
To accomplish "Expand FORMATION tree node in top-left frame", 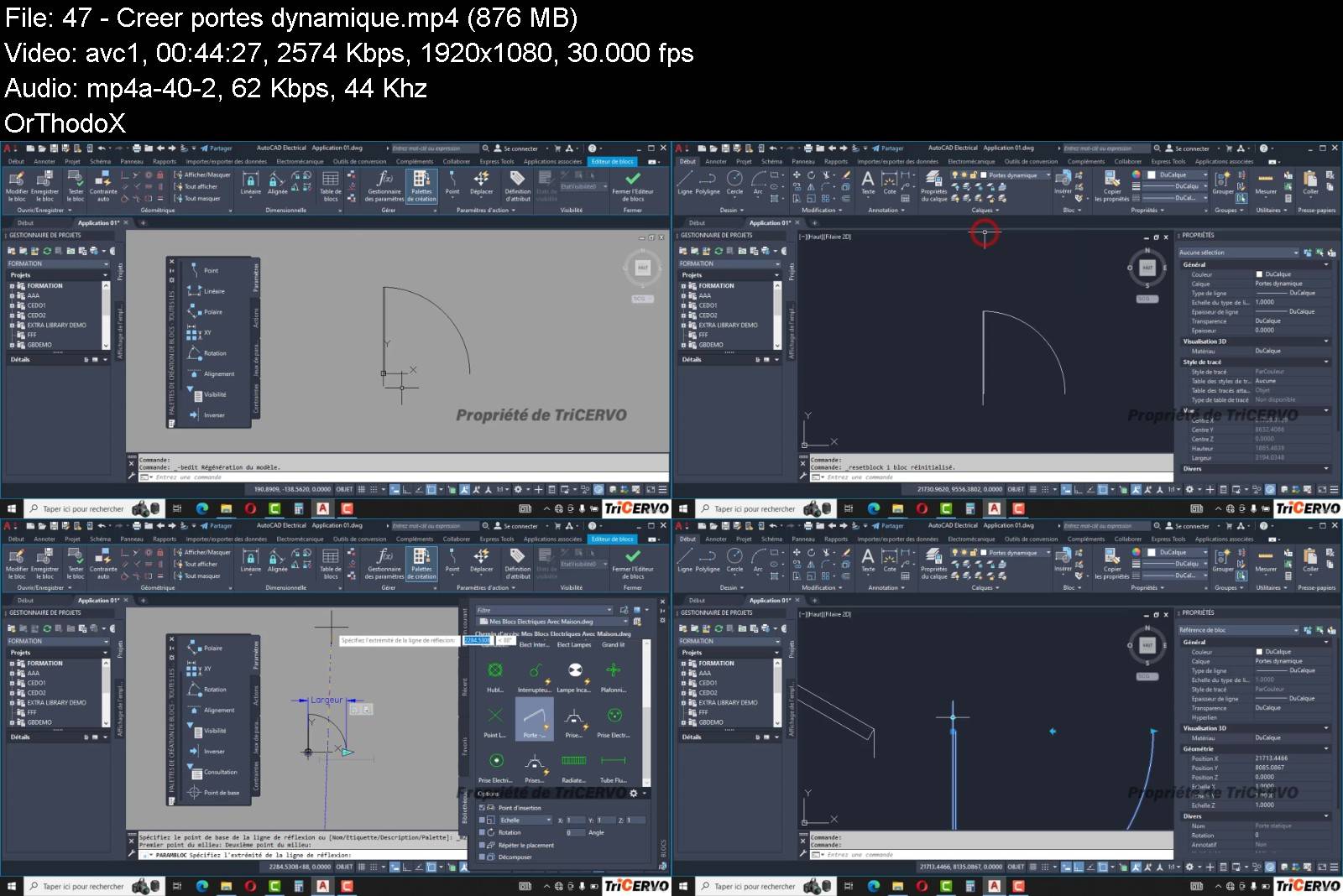I will (x=13, y=285).
